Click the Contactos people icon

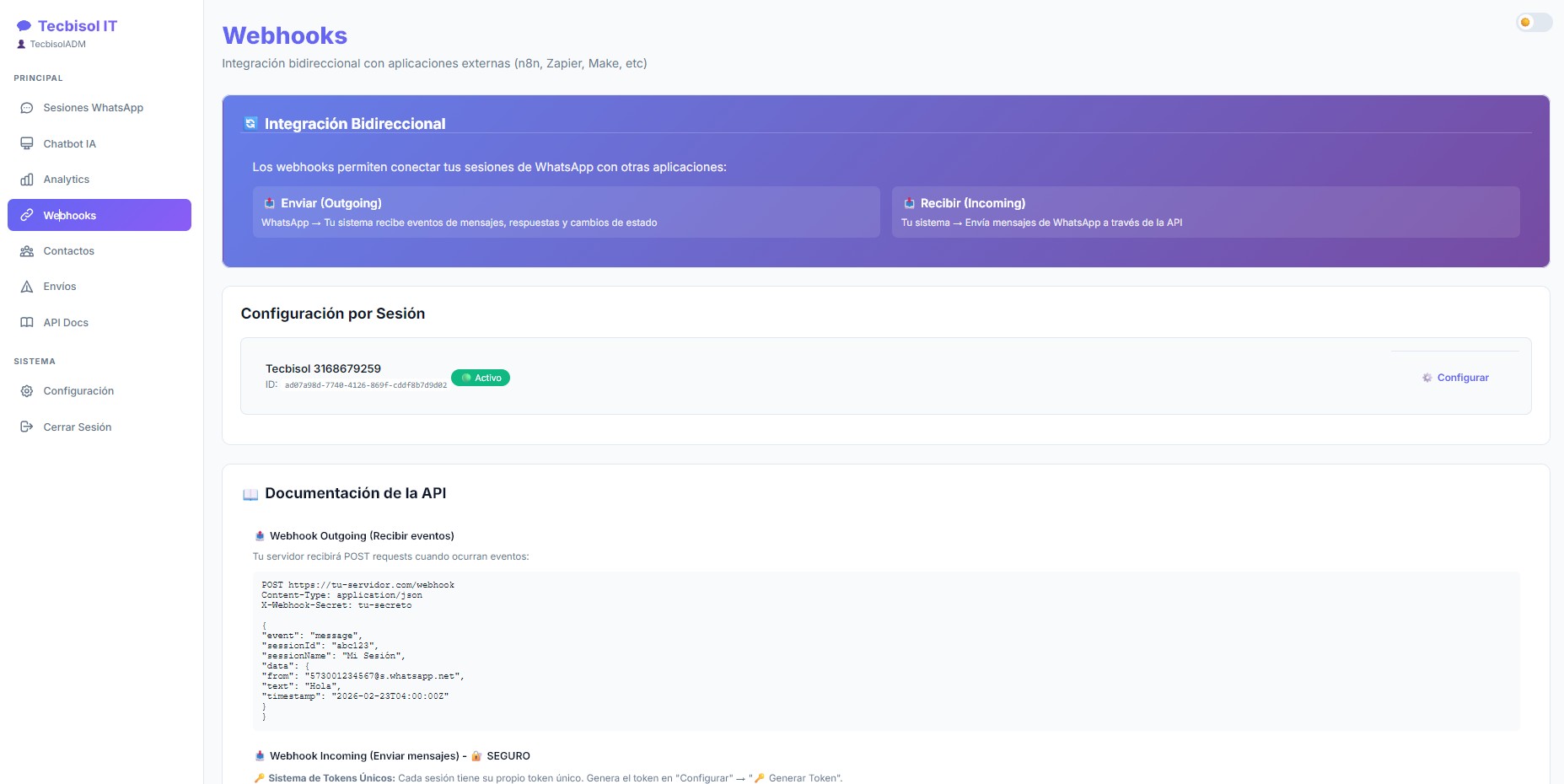27,251
